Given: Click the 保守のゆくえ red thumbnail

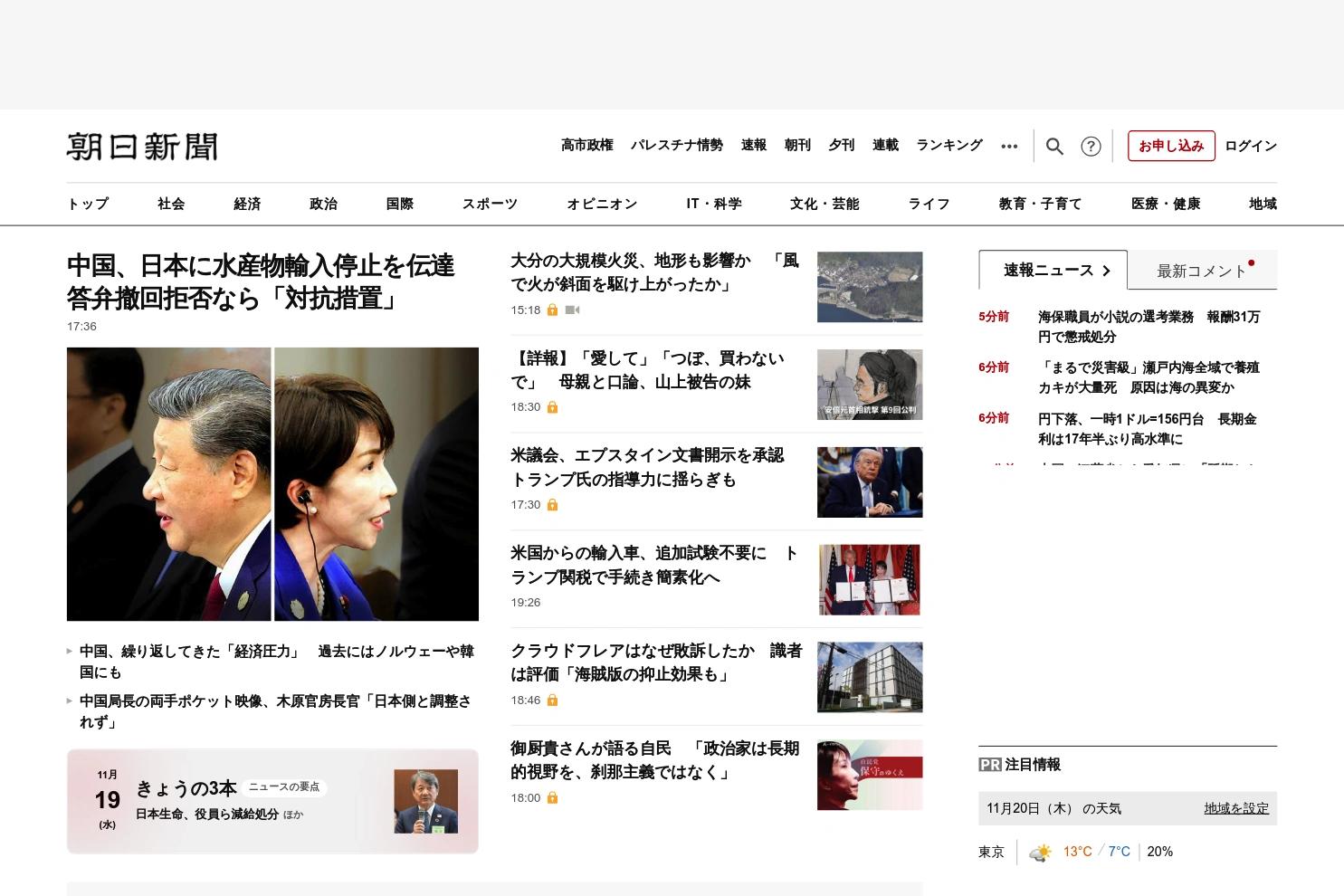Looking at the screenshot, I should point(870,776).
